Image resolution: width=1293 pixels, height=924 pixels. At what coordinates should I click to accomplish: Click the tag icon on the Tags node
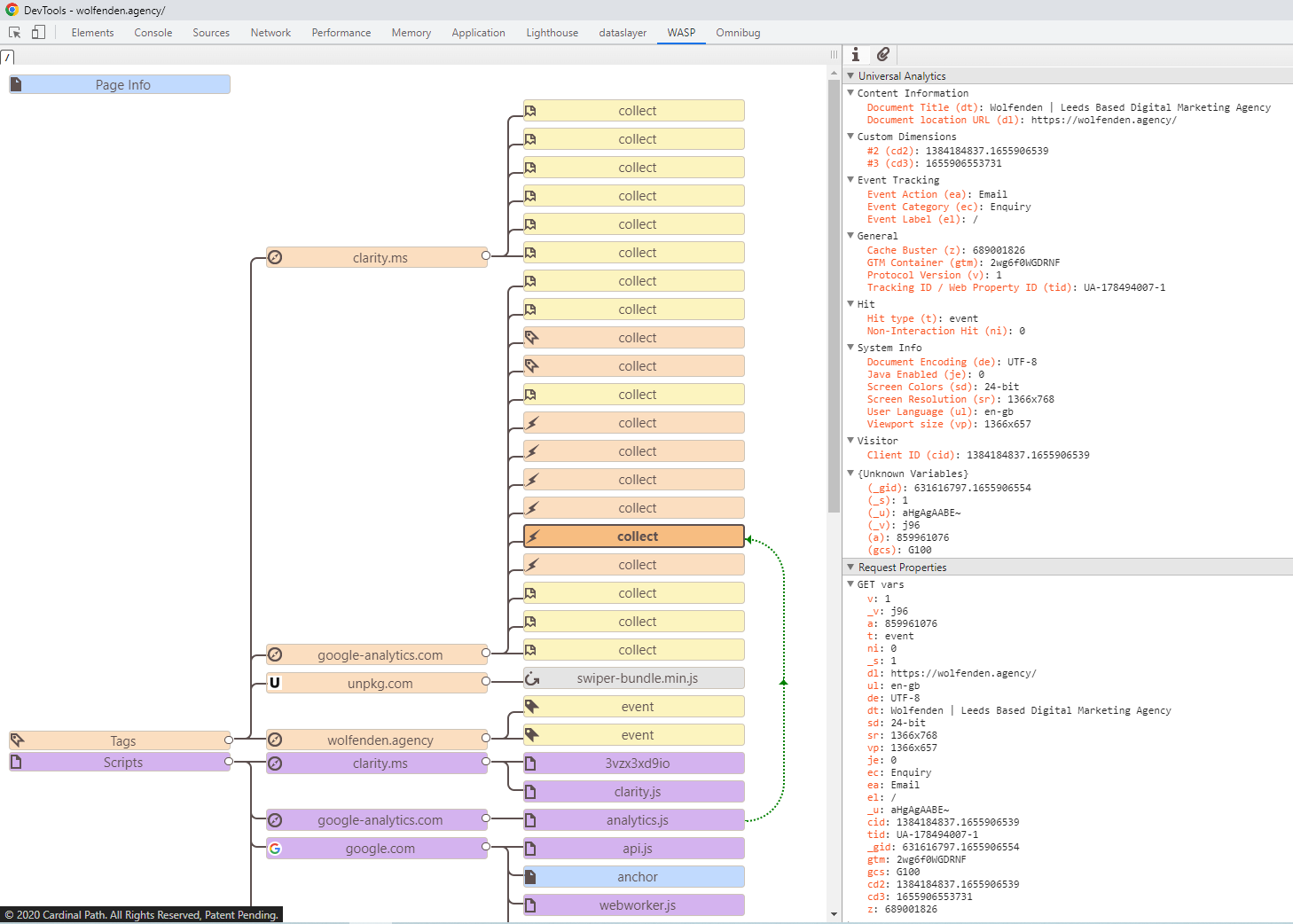pos(17,740)
